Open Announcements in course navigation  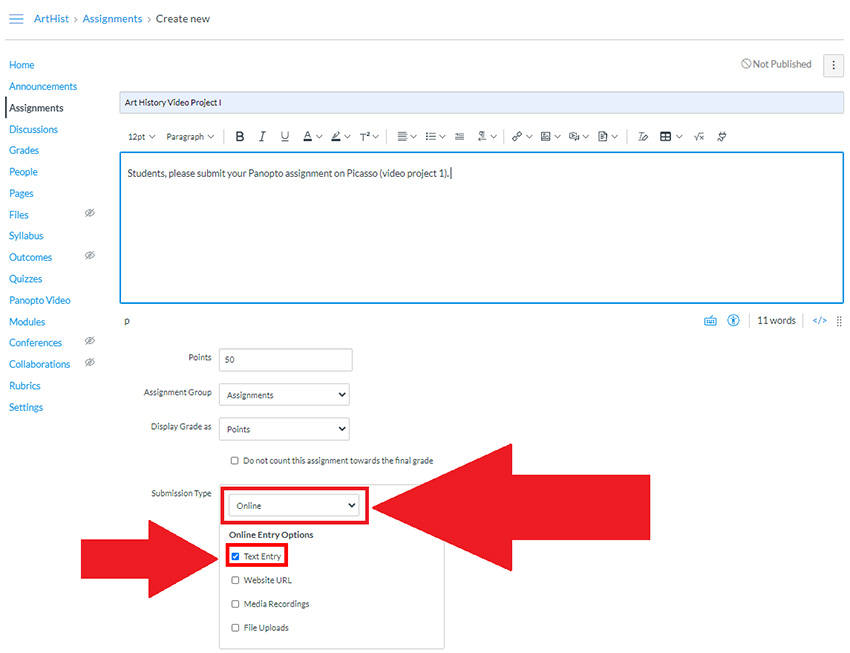(x=43, y=87)
